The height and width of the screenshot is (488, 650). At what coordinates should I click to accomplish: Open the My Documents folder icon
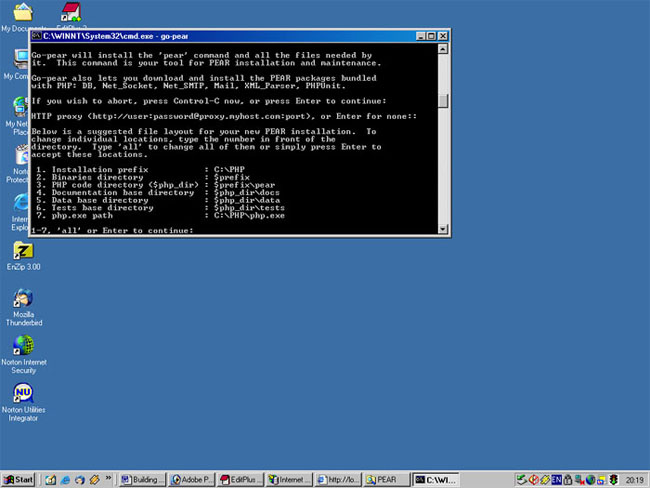[x=21, y=12]
